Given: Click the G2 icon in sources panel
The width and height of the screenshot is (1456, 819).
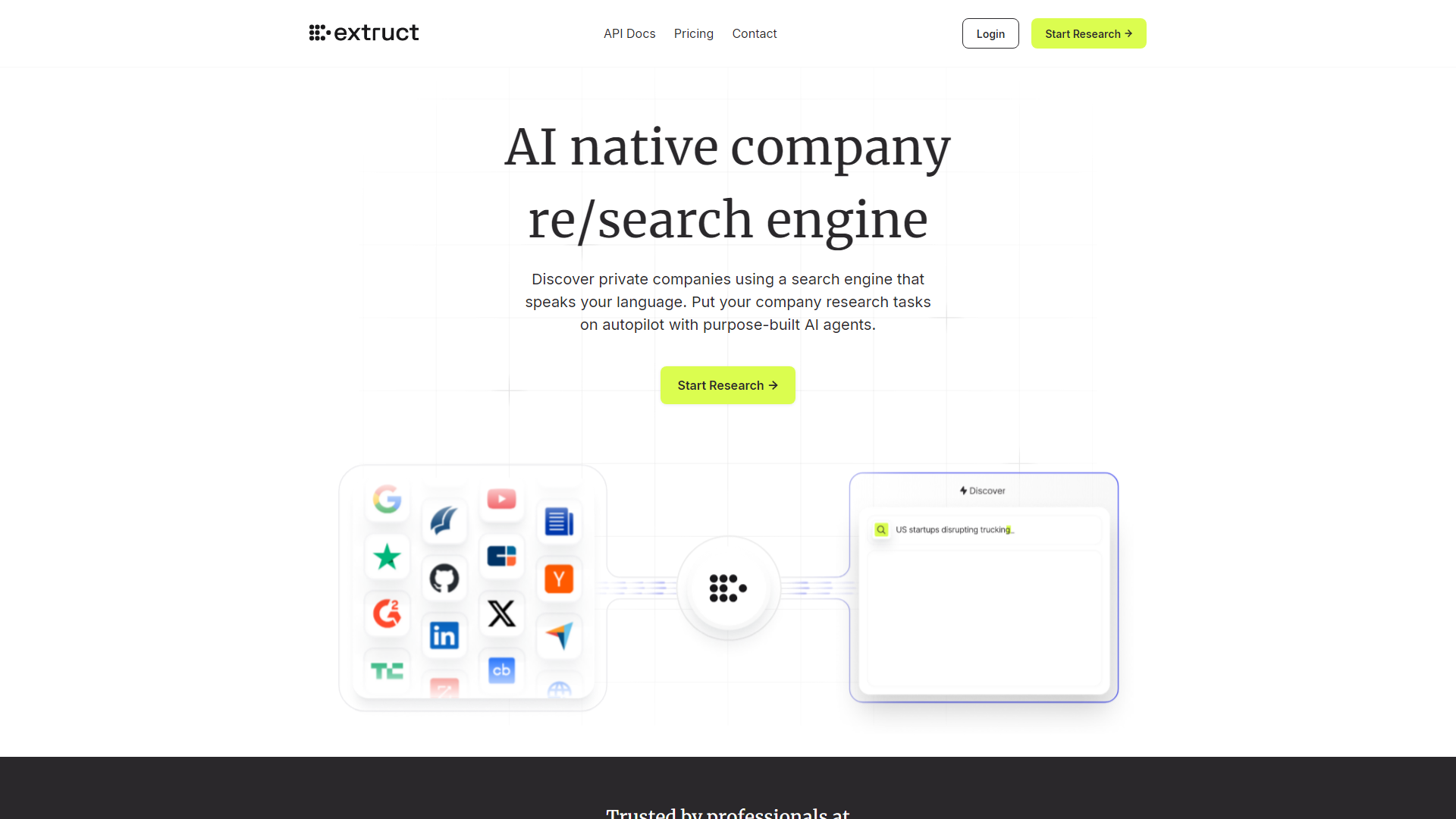Looking at the screenshot, I should point(388,612).
